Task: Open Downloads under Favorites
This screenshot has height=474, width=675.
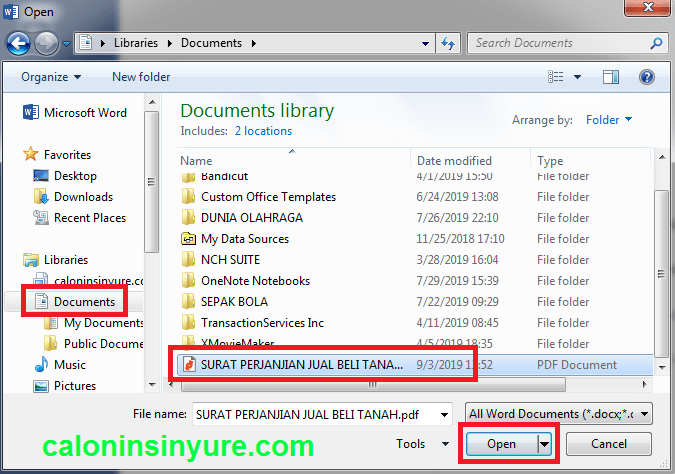Action: coord(73,197)
